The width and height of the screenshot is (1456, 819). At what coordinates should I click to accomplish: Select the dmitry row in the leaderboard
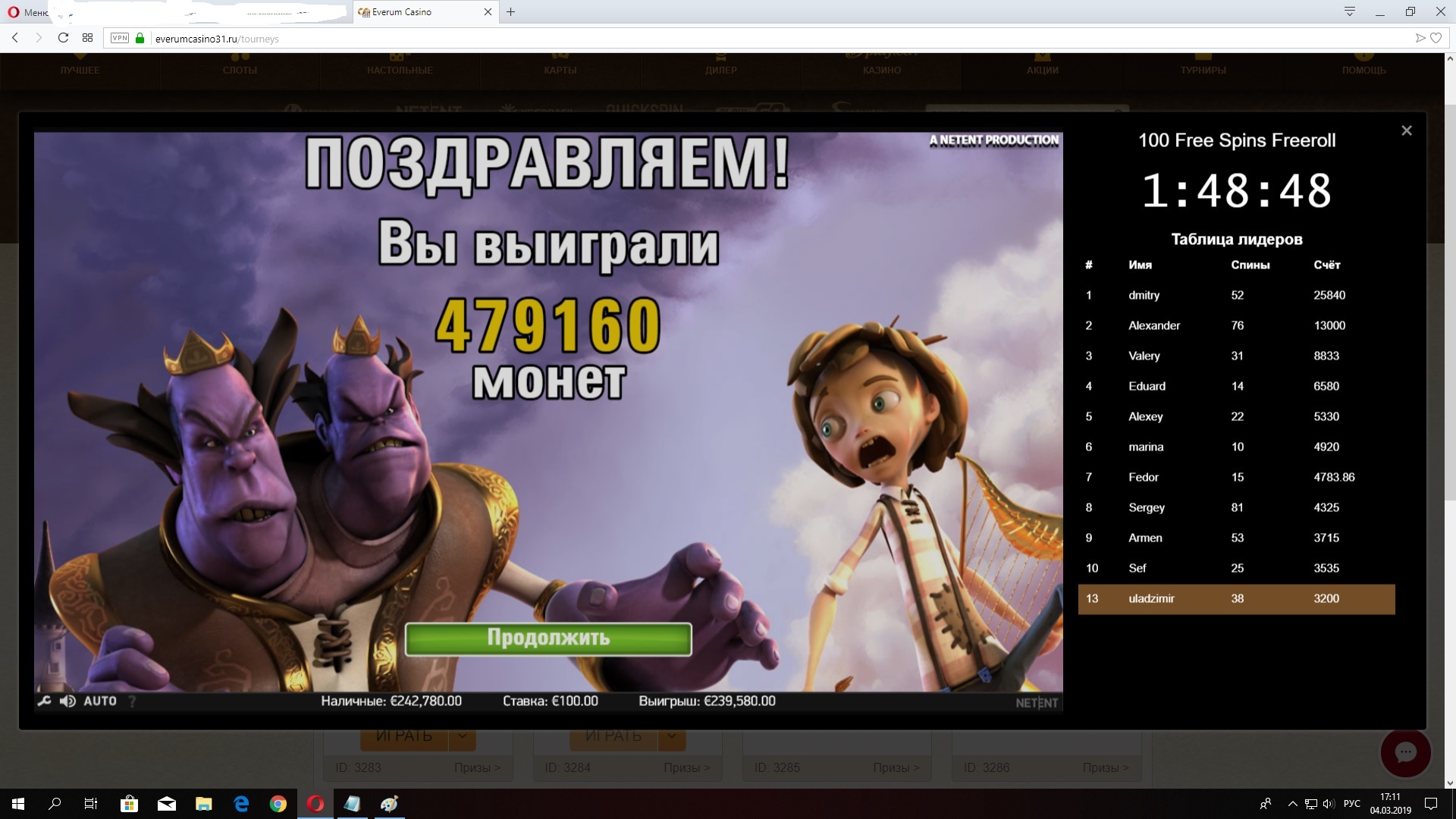(1236, 296)
